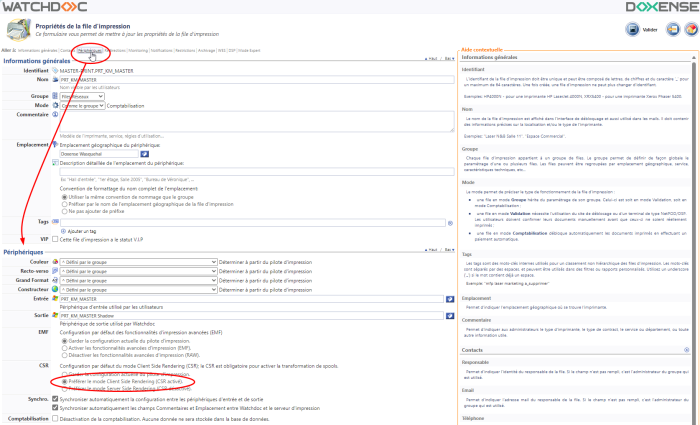Click the Haut link above Informations générales

point(432,58)
